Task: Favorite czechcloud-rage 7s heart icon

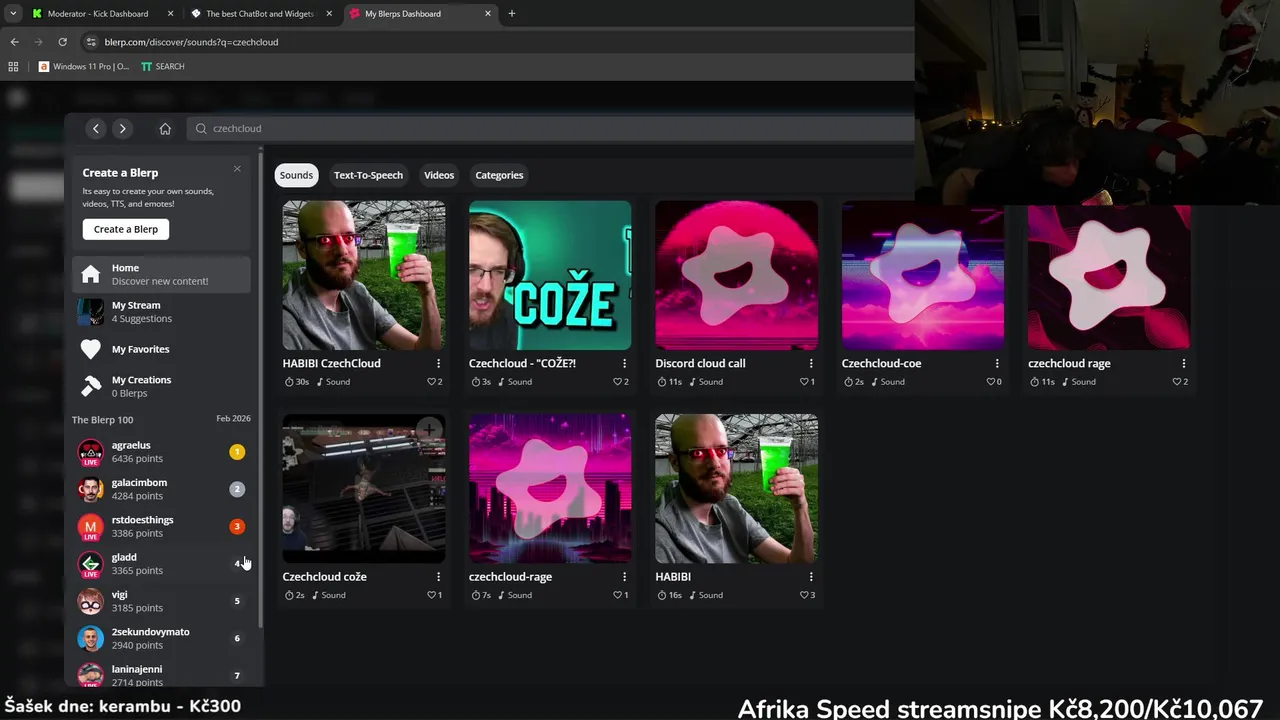Action: pos(617,595)
